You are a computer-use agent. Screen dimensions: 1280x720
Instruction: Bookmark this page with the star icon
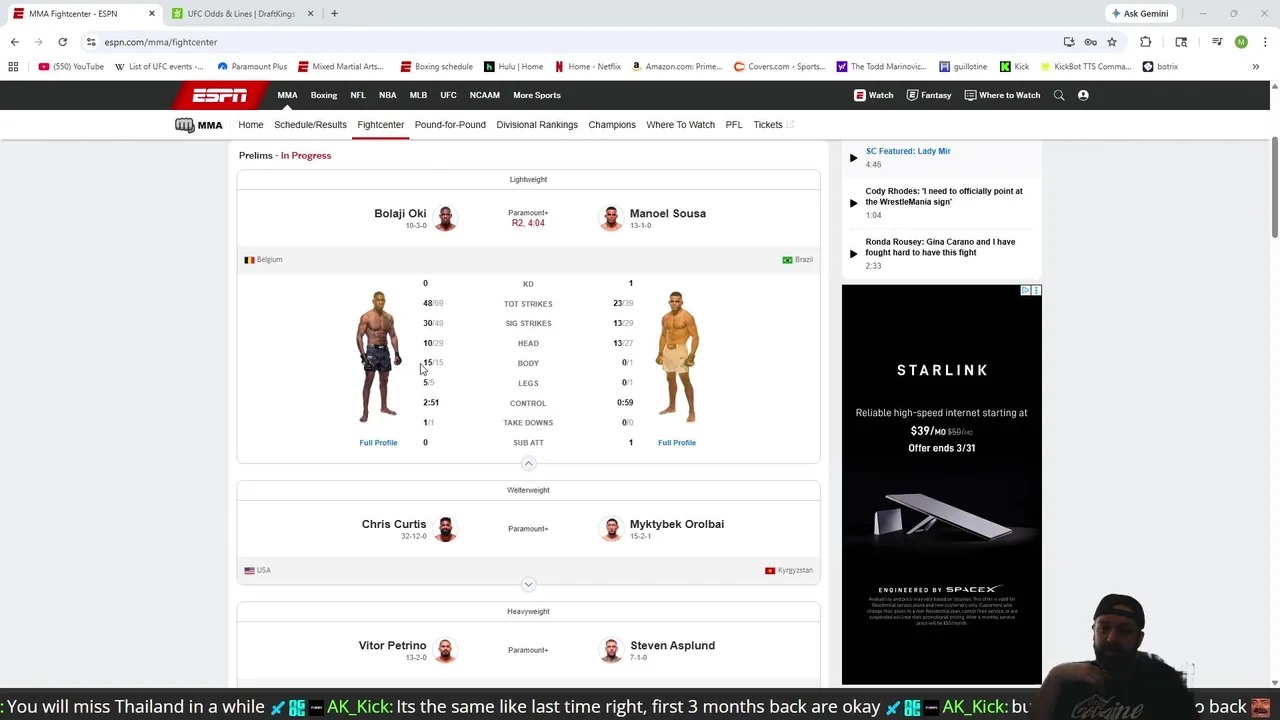pos(1111,42)
